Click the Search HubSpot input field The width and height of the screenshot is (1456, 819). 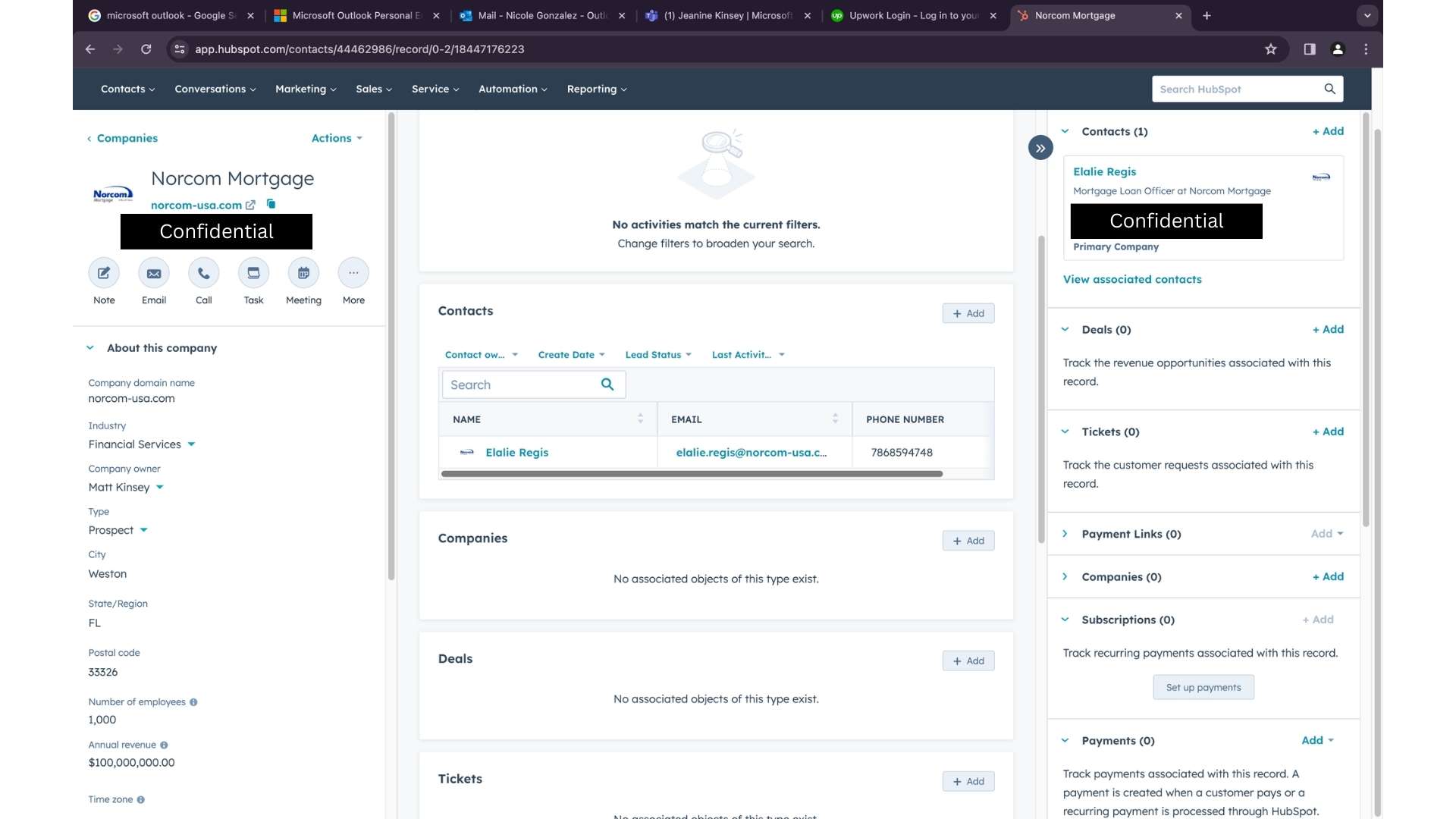tap(1238, 89)
